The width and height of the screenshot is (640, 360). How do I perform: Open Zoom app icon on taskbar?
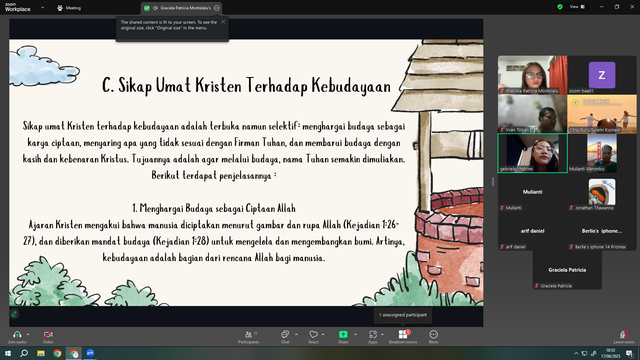click(x=90, y=353)
